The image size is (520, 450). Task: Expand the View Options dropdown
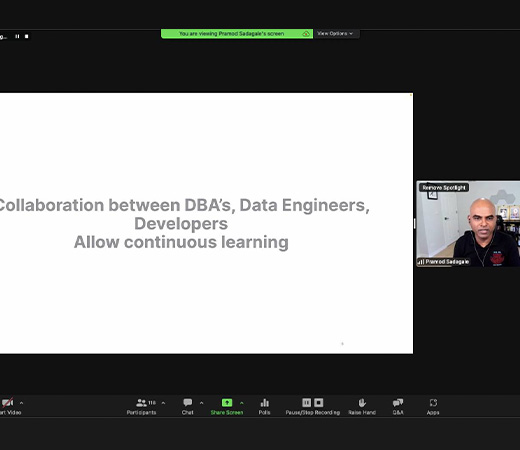(x=336, y=34)
